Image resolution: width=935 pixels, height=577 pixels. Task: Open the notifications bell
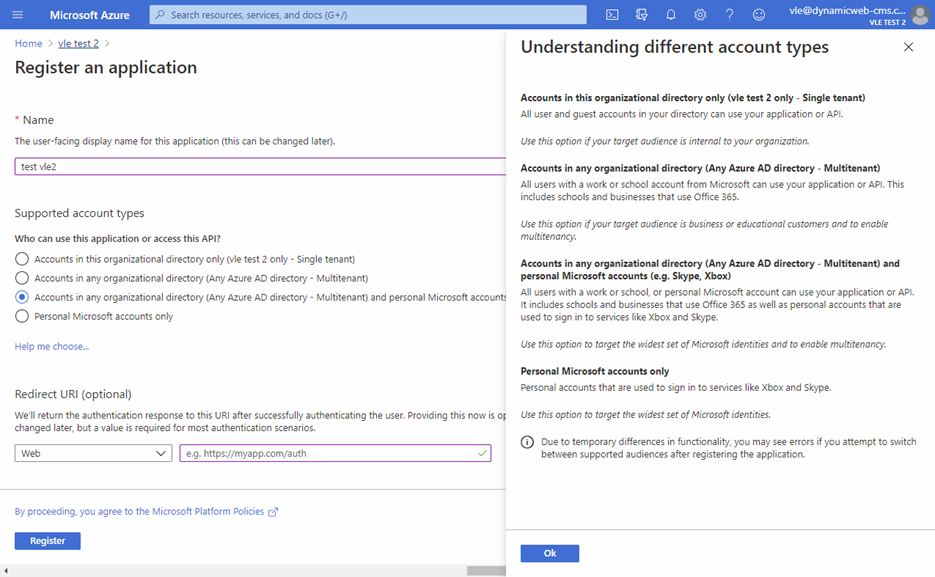point(671,15)
